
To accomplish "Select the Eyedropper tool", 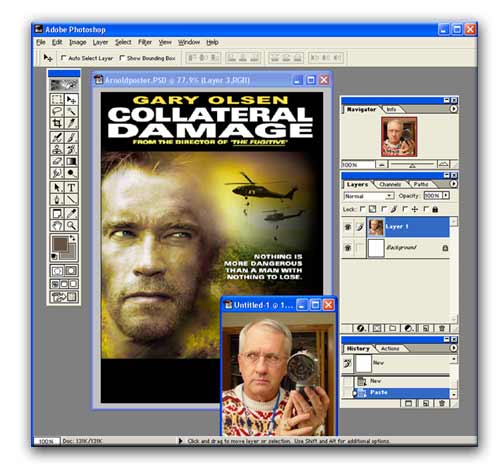I will [x=71, y=213].
